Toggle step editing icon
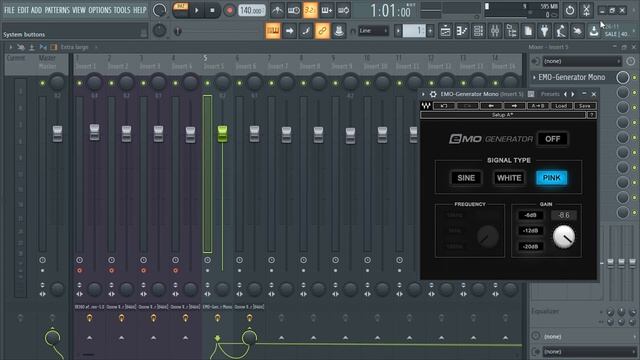This screenshot has width=640, height=360. pos(306,31)
